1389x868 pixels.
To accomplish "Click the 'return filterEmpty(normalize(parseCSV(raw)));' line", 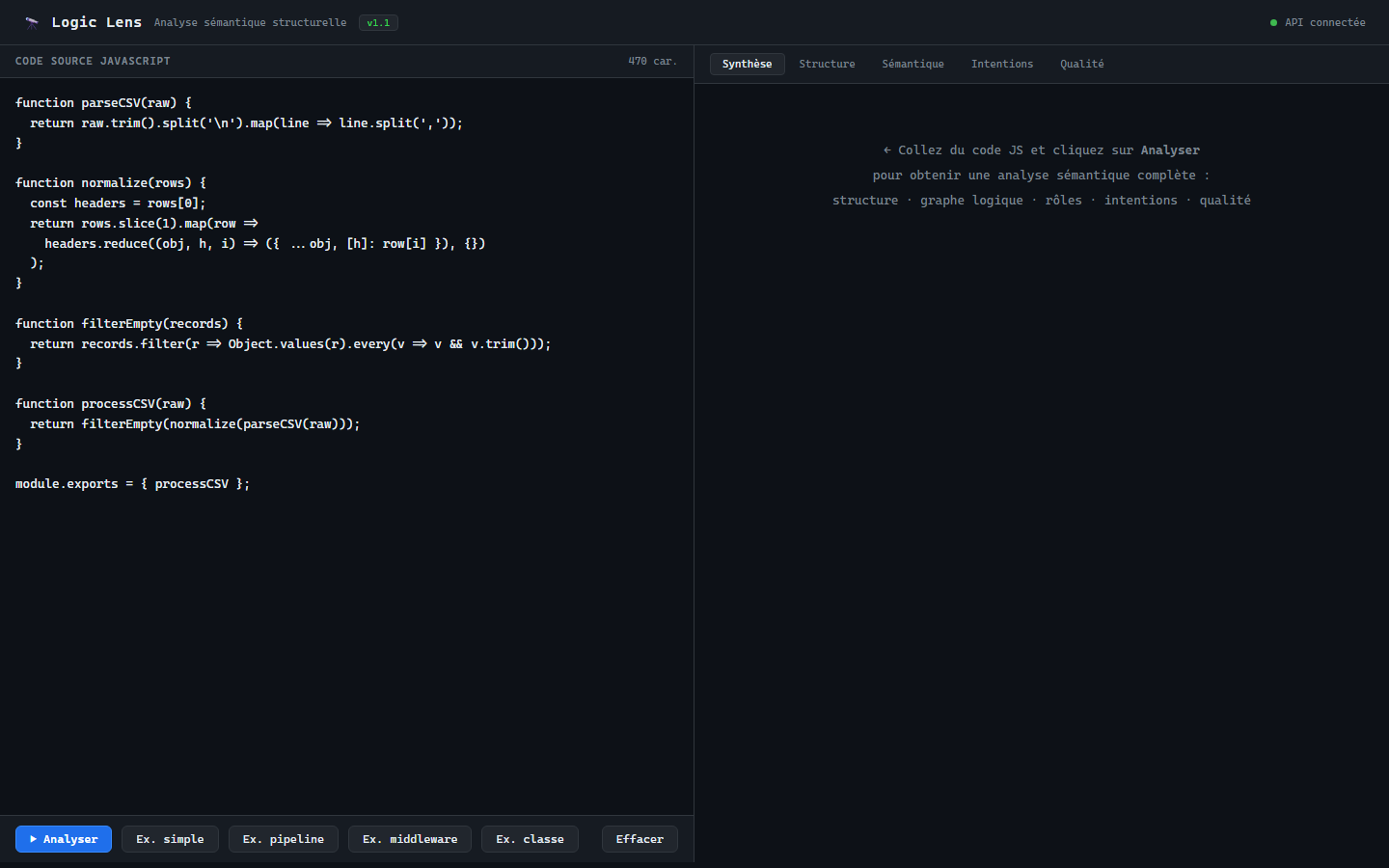I will 195,423.
